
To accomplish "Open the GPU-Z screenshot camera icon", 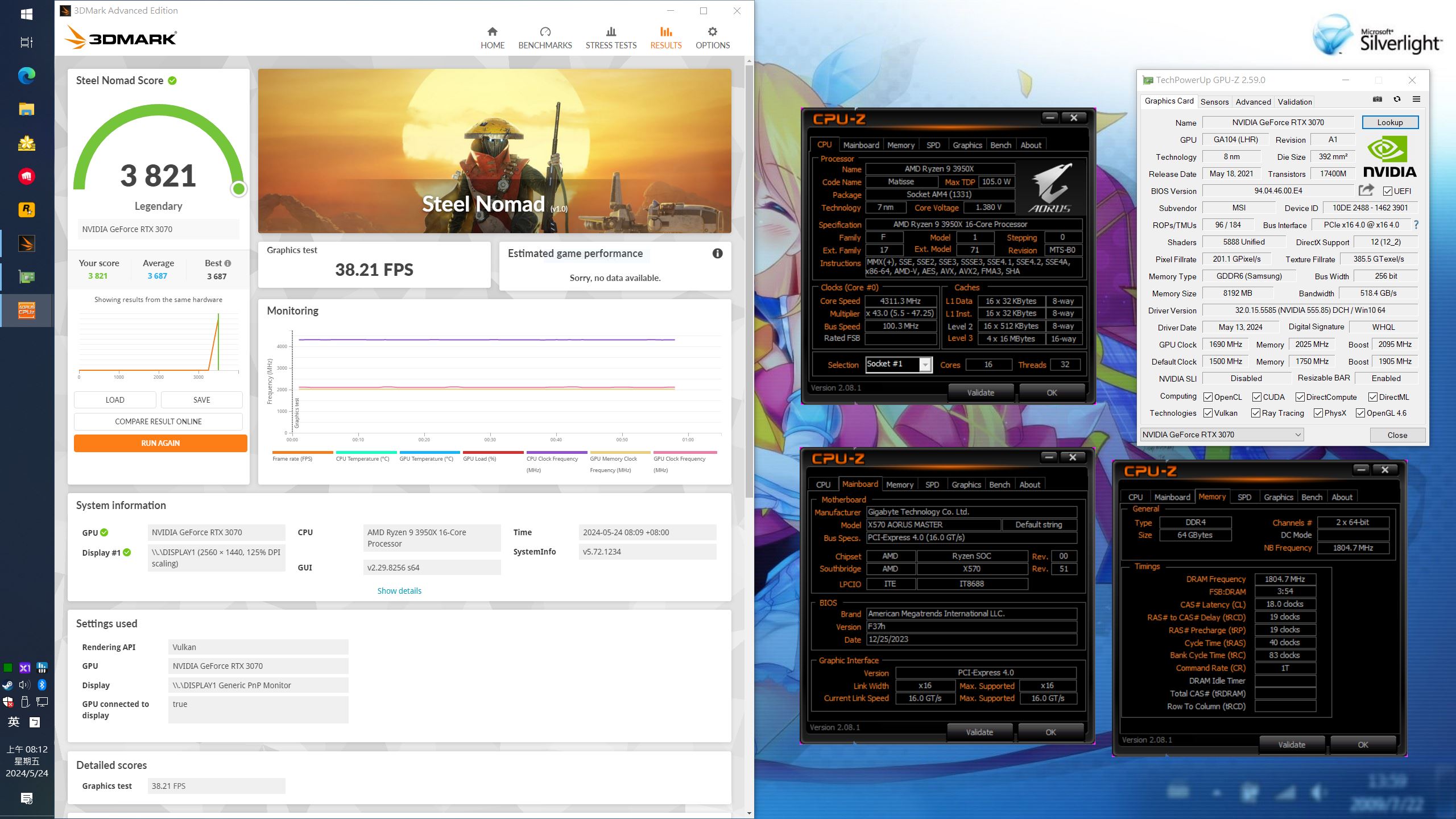I will tap(1377, 100).
